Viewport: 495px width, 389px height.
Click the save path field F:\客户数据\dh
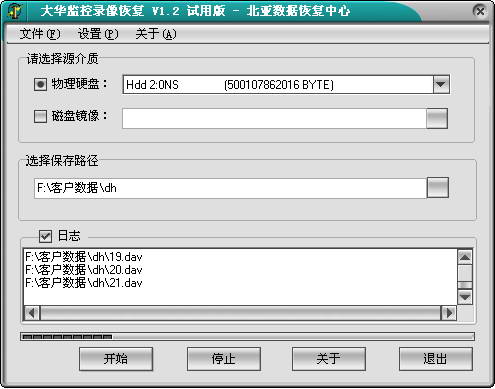230,188
